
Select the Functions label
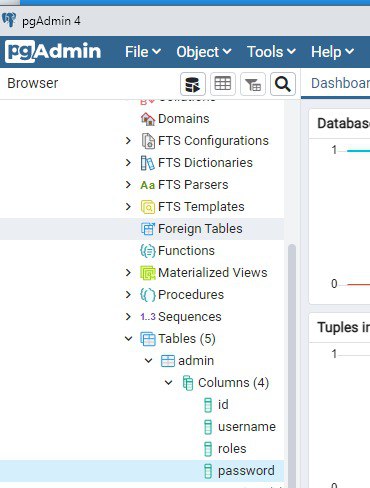click(x=186, y=251)
